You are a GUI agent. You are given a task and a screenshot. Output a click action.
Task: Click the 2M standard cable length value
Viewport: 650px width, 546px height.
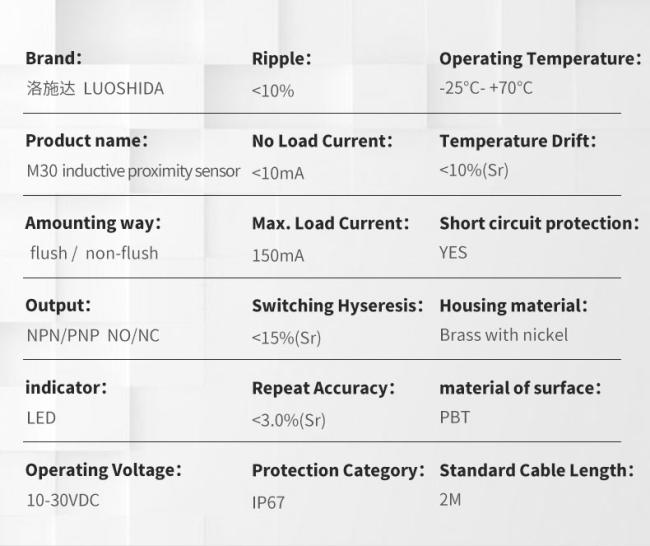450,499
